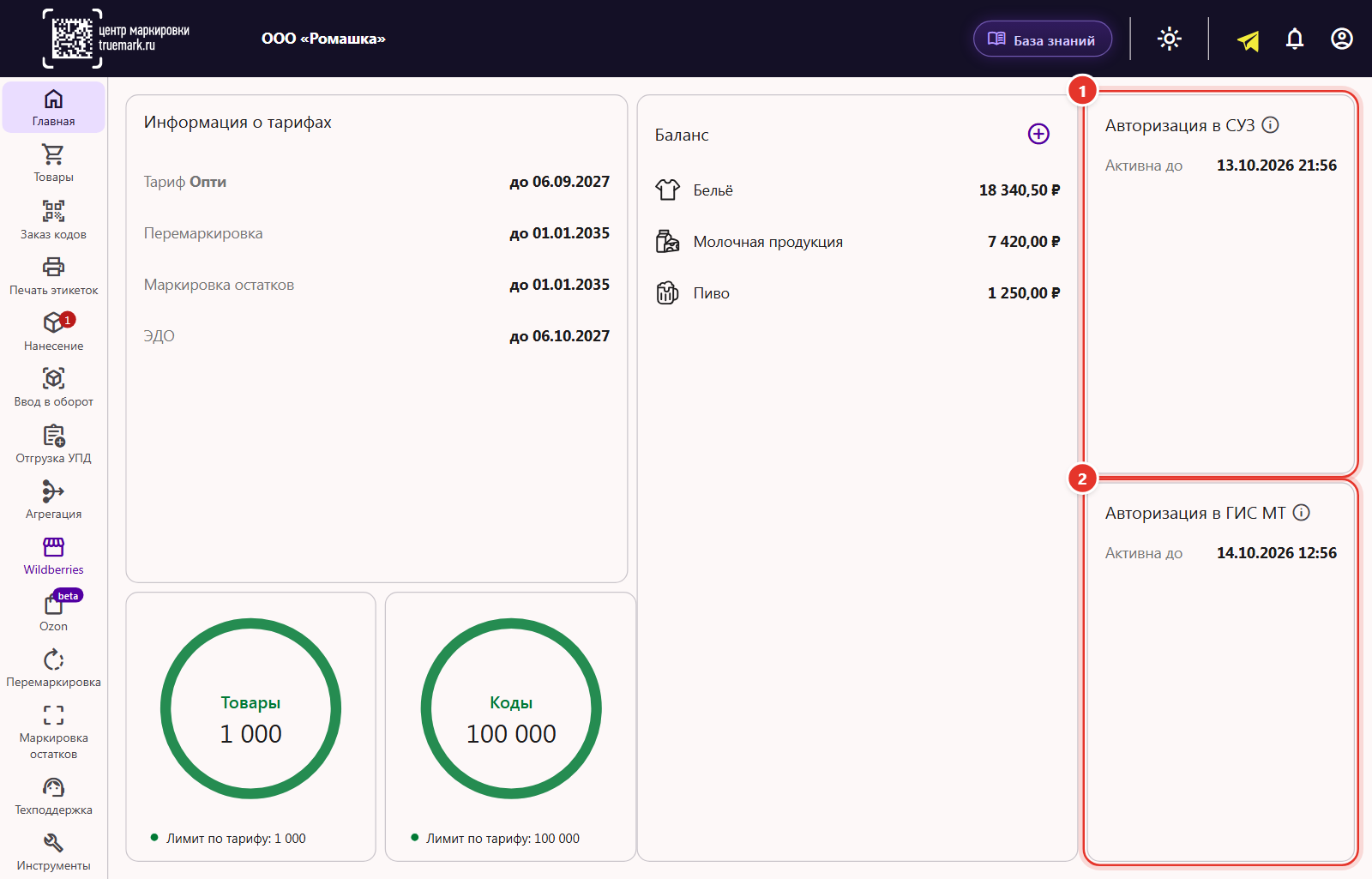This screenshot has height=879, width=1372.
Task: Click ГИС МТ expiry date 14.10.2026 12:56
Action: tap(1276, 553)
